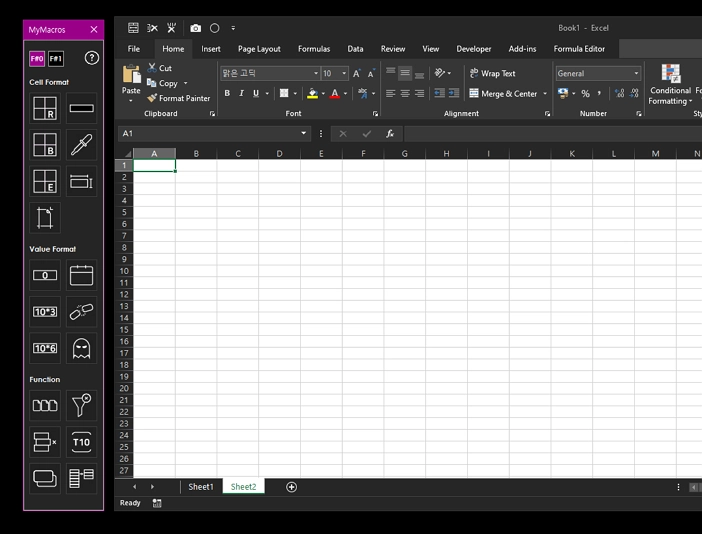
Task: Open MyMacros help question mark
Action: 92,58
